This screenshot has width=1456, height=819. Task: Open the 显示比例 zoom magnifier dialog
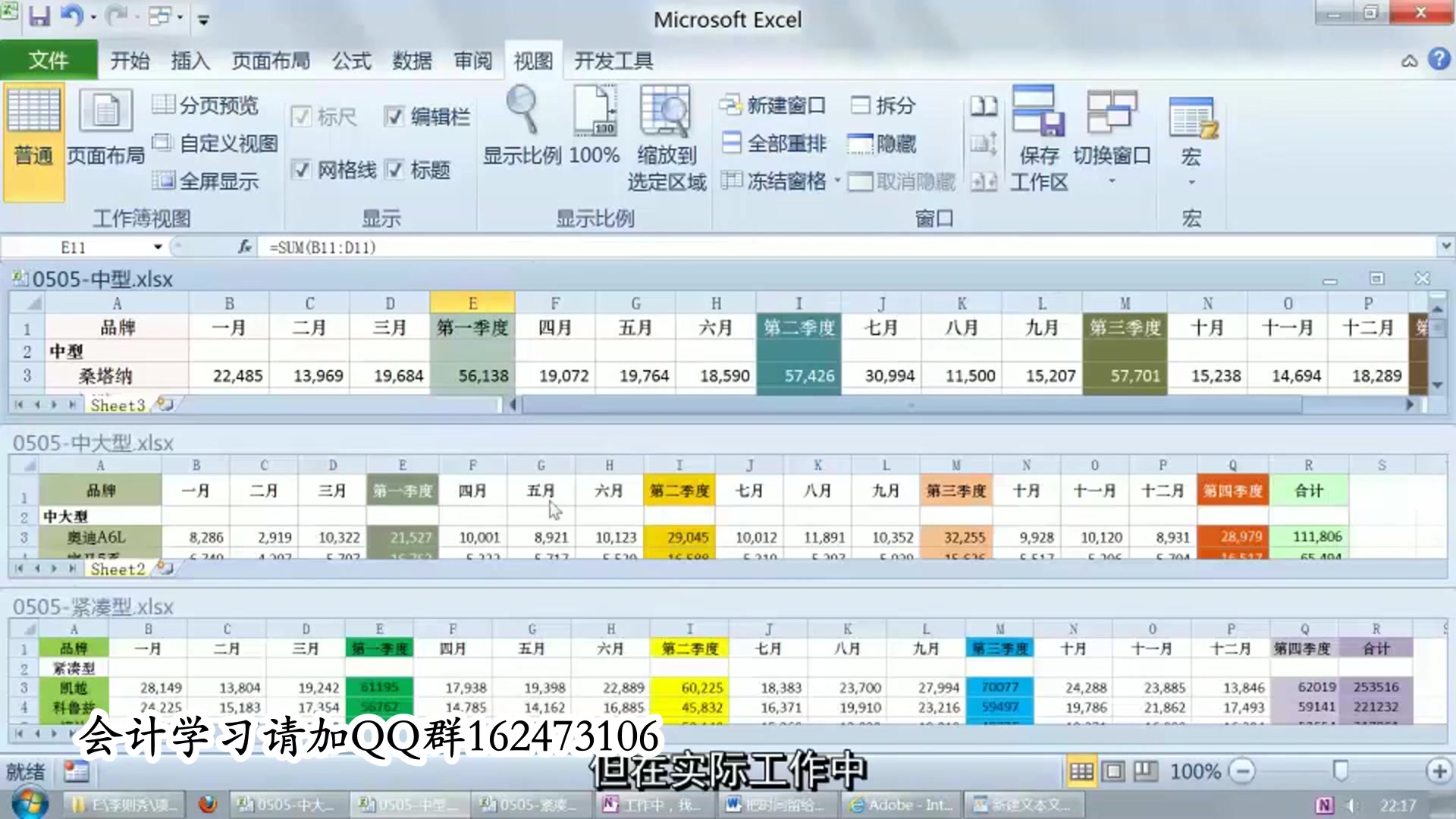522,126
